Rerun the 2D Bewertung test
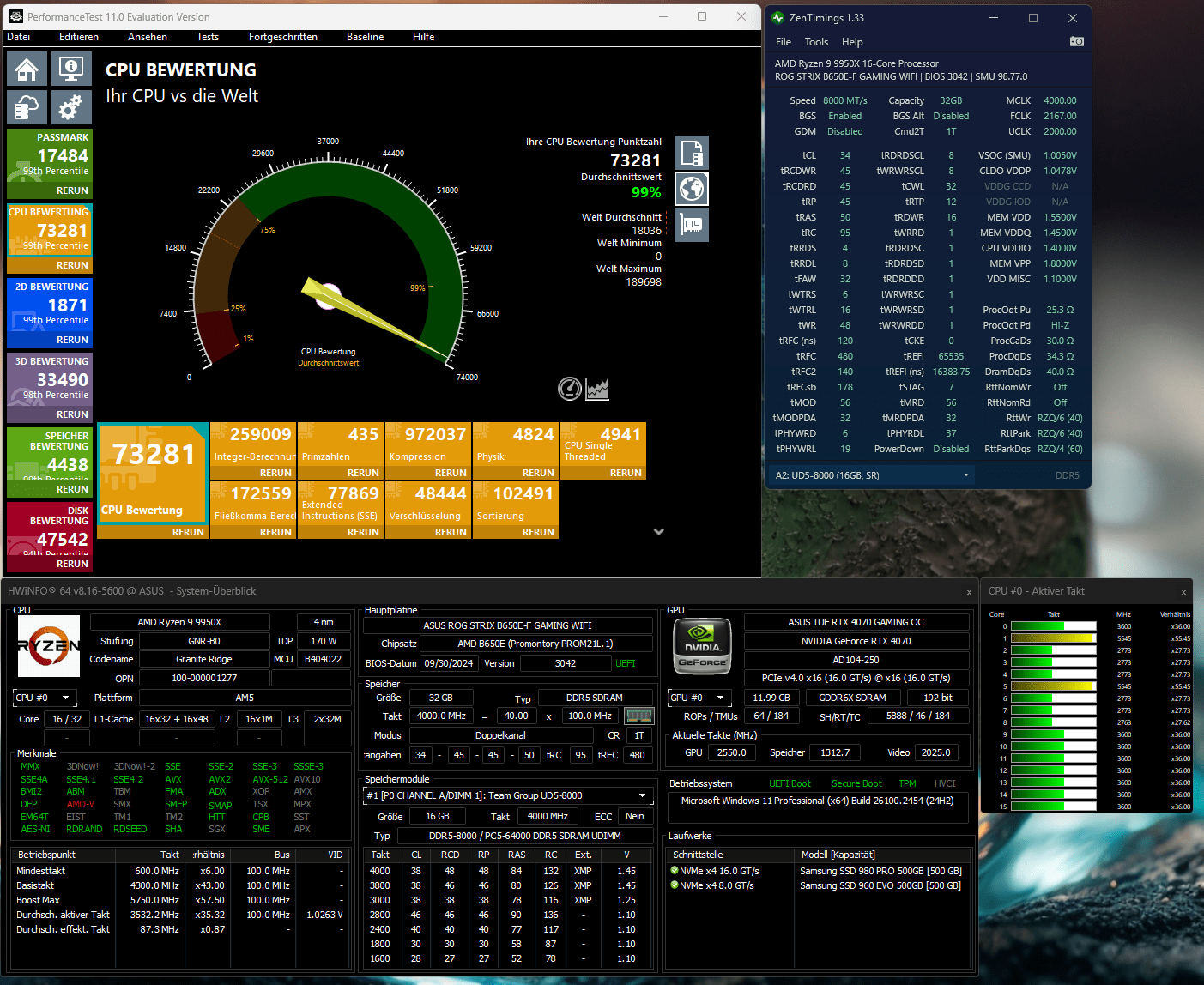This screenshot has height=985, width=1204. (72, 340)
